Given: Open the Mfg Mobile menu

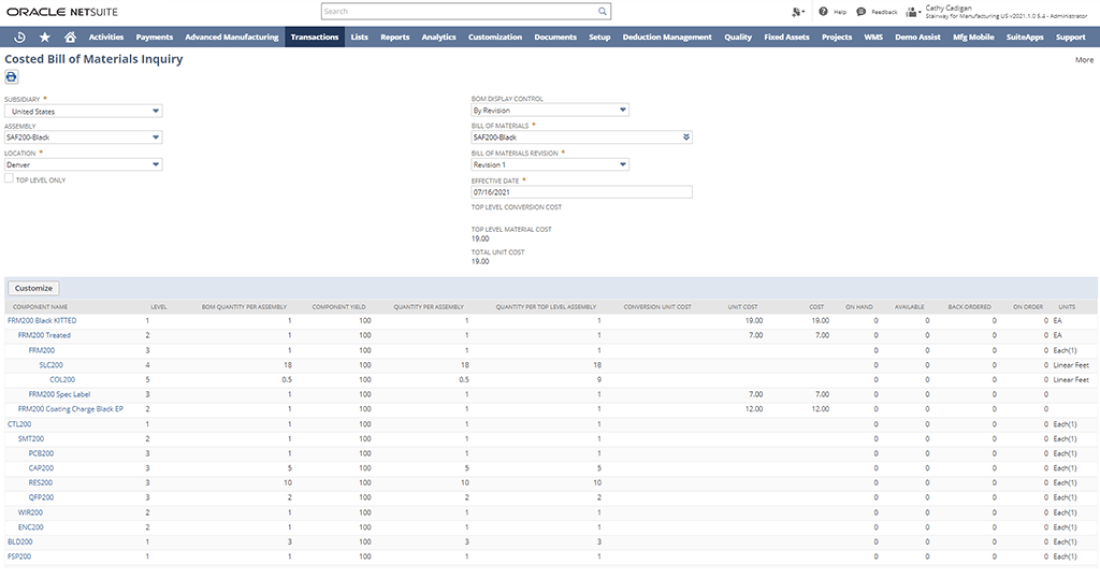Looking at the screenshot, I should (x=973, y=37).
